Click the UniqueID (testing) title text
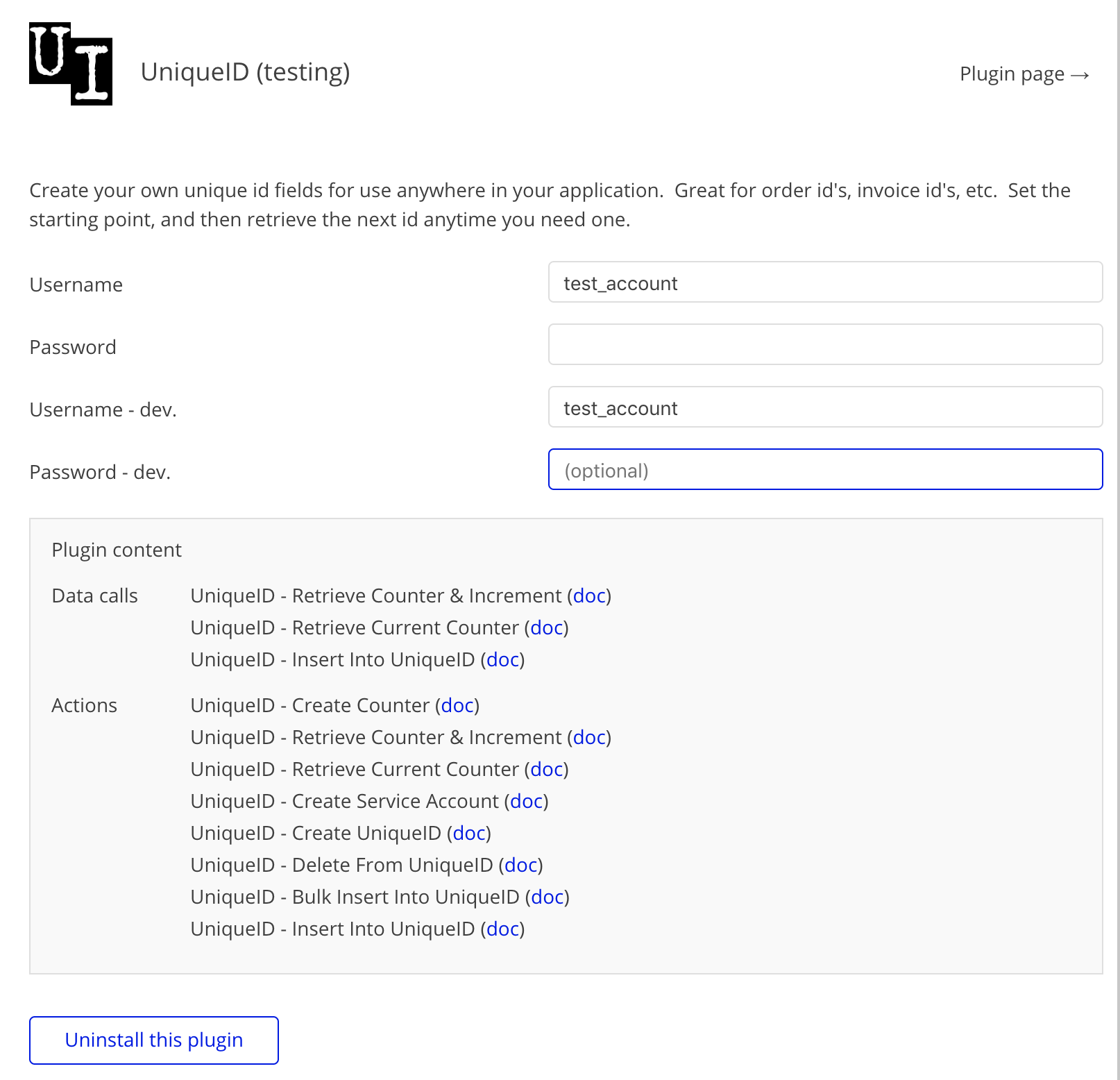 pos(246,72)
